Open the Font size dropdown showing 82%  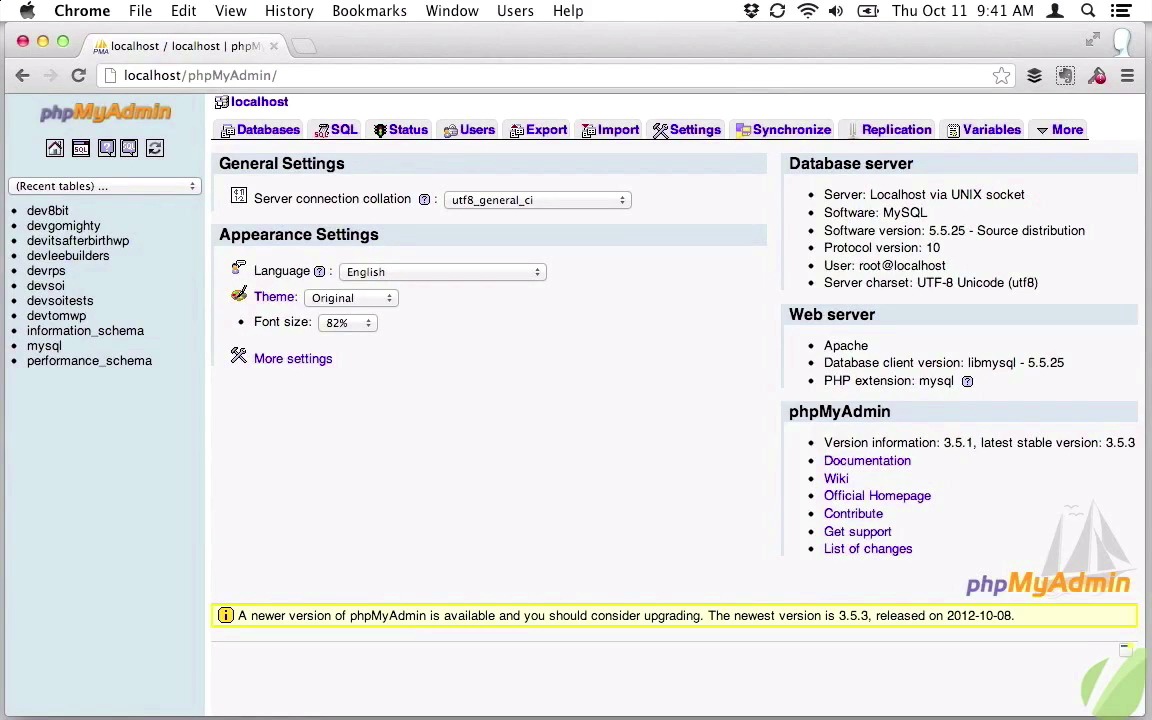click(x=348, y=323)
